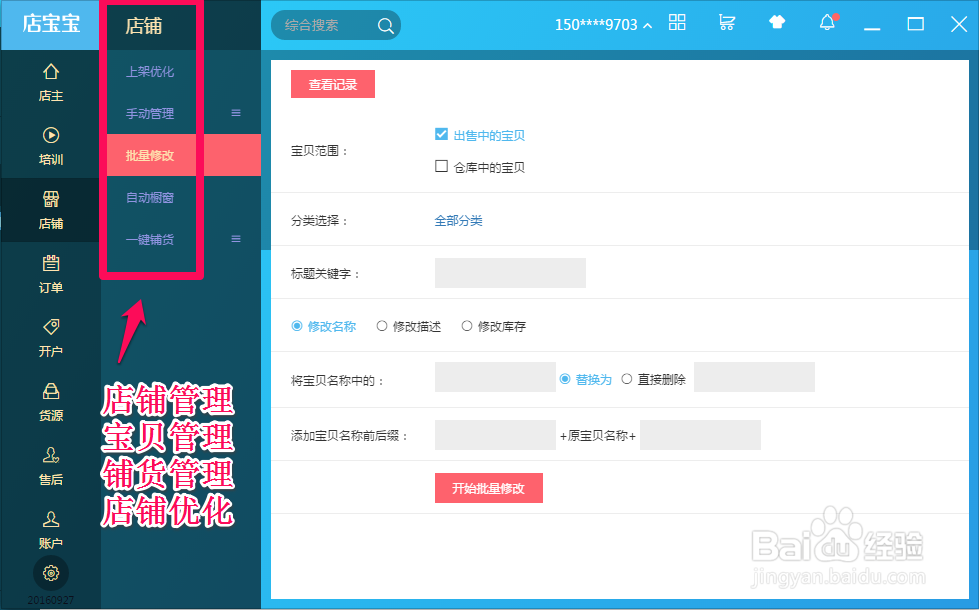Viewport: 979px width, 610px height.
Task: Open the notifications bell
Action: point(827,22)
